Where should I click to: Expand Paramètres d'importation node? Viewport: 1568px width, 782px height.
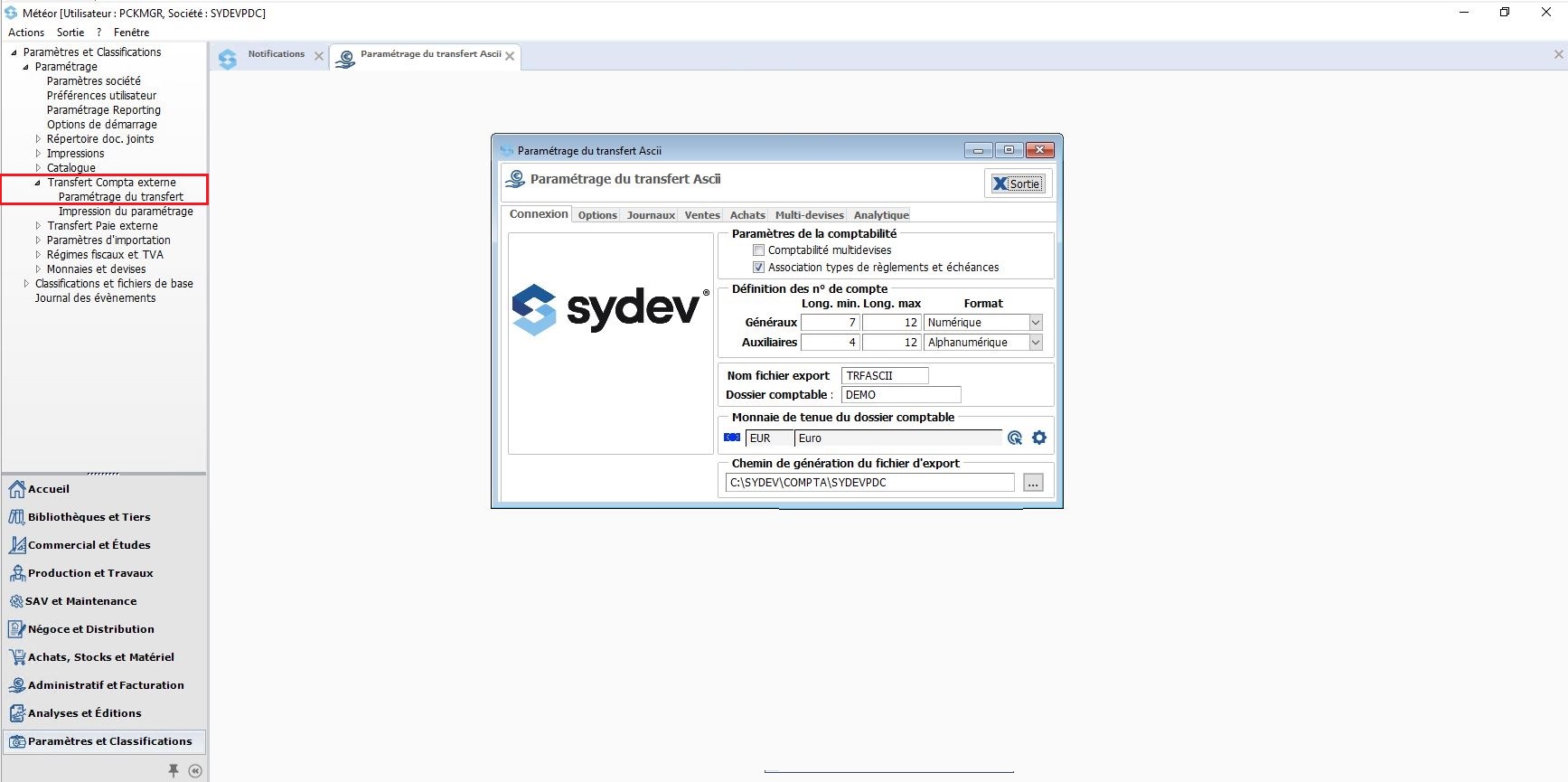(x=38, y=240)
